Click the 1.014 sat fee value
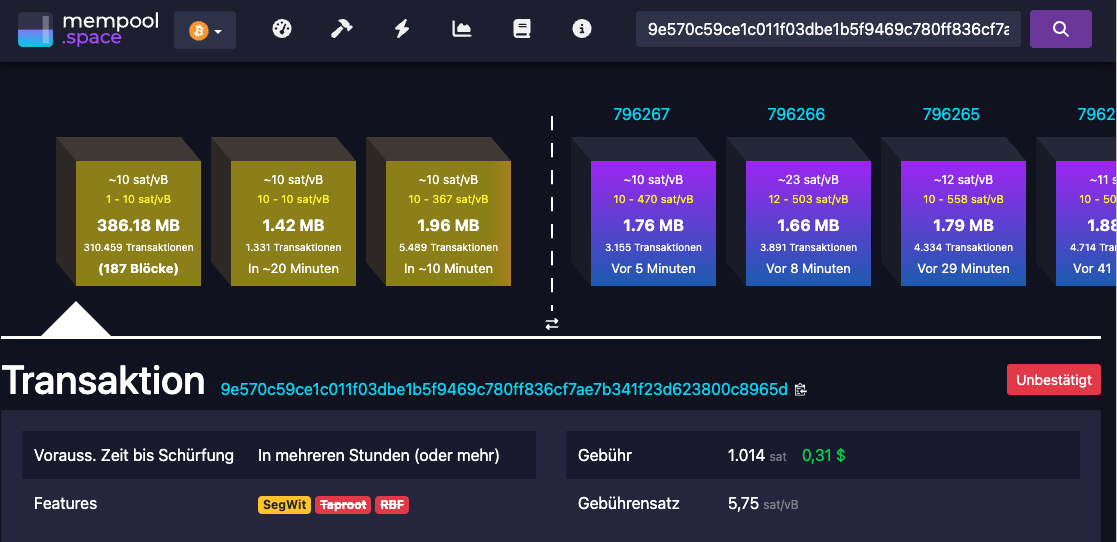The image size is (1117, 542). pyautogui.click(x=757, y=456)
